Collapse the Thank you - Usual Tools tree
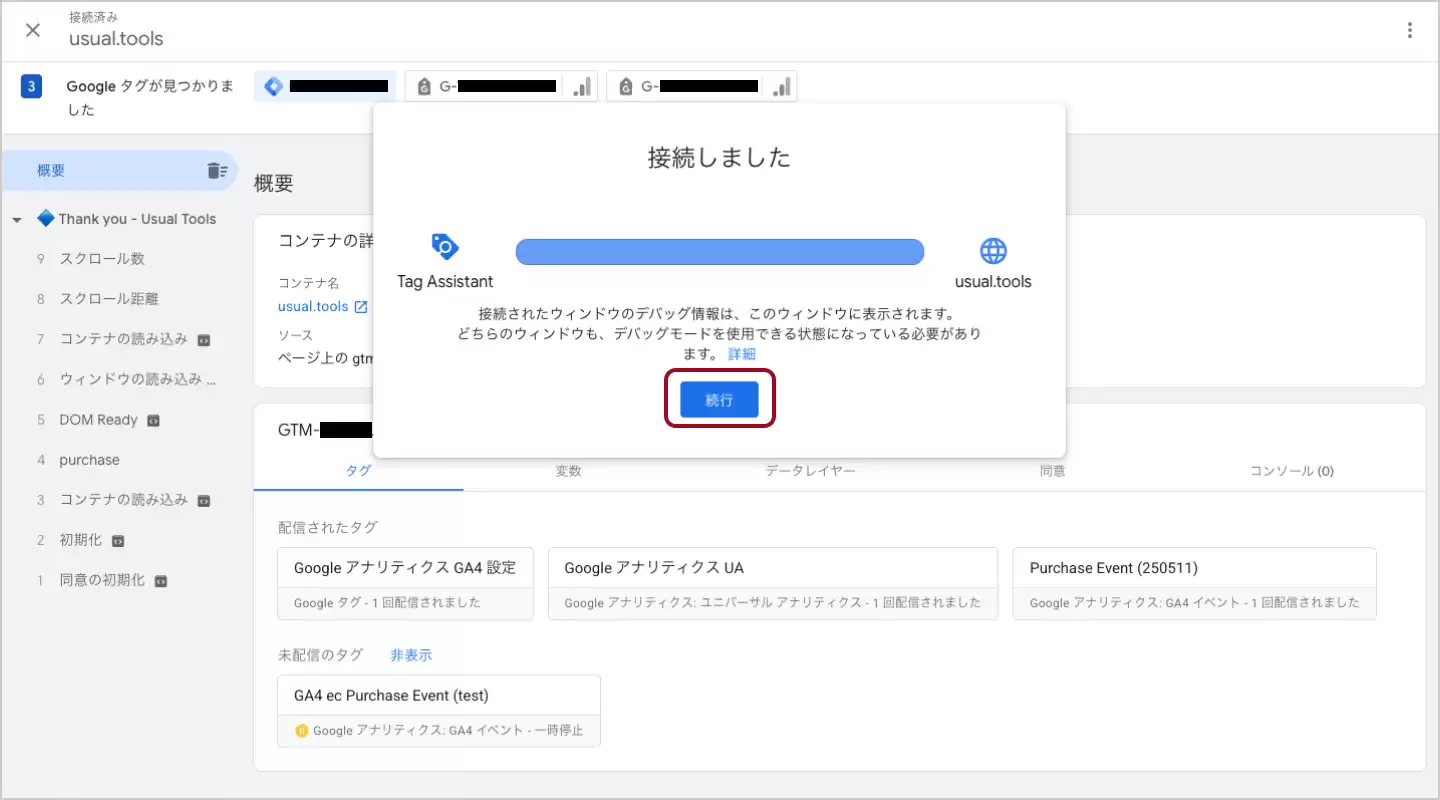Screen dimensions: 1440x800 point(17,220)
